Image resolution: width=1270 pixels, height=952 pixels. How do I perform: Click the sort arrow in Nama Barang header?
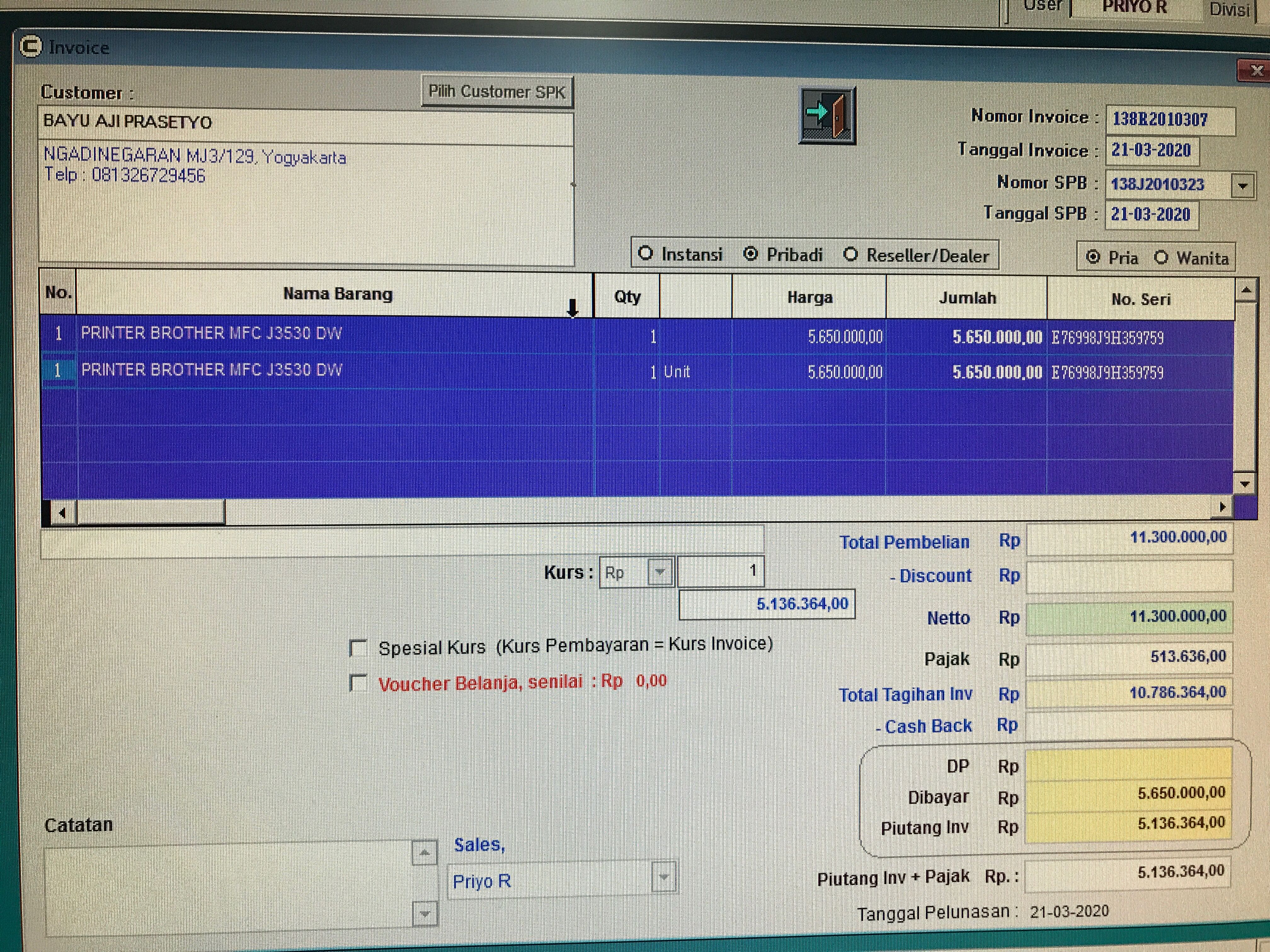(x=572, y=308)
